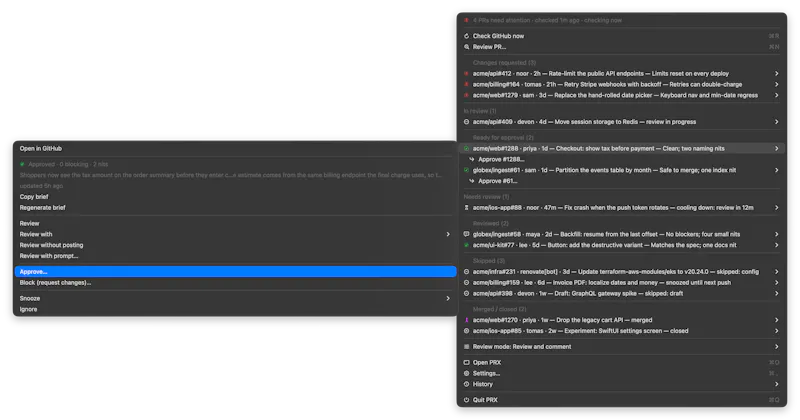This screenshot has height=420, width=800.
Task: Click the comment bubble icon for globex/ingest#58
Action: [x=466, y=234]
